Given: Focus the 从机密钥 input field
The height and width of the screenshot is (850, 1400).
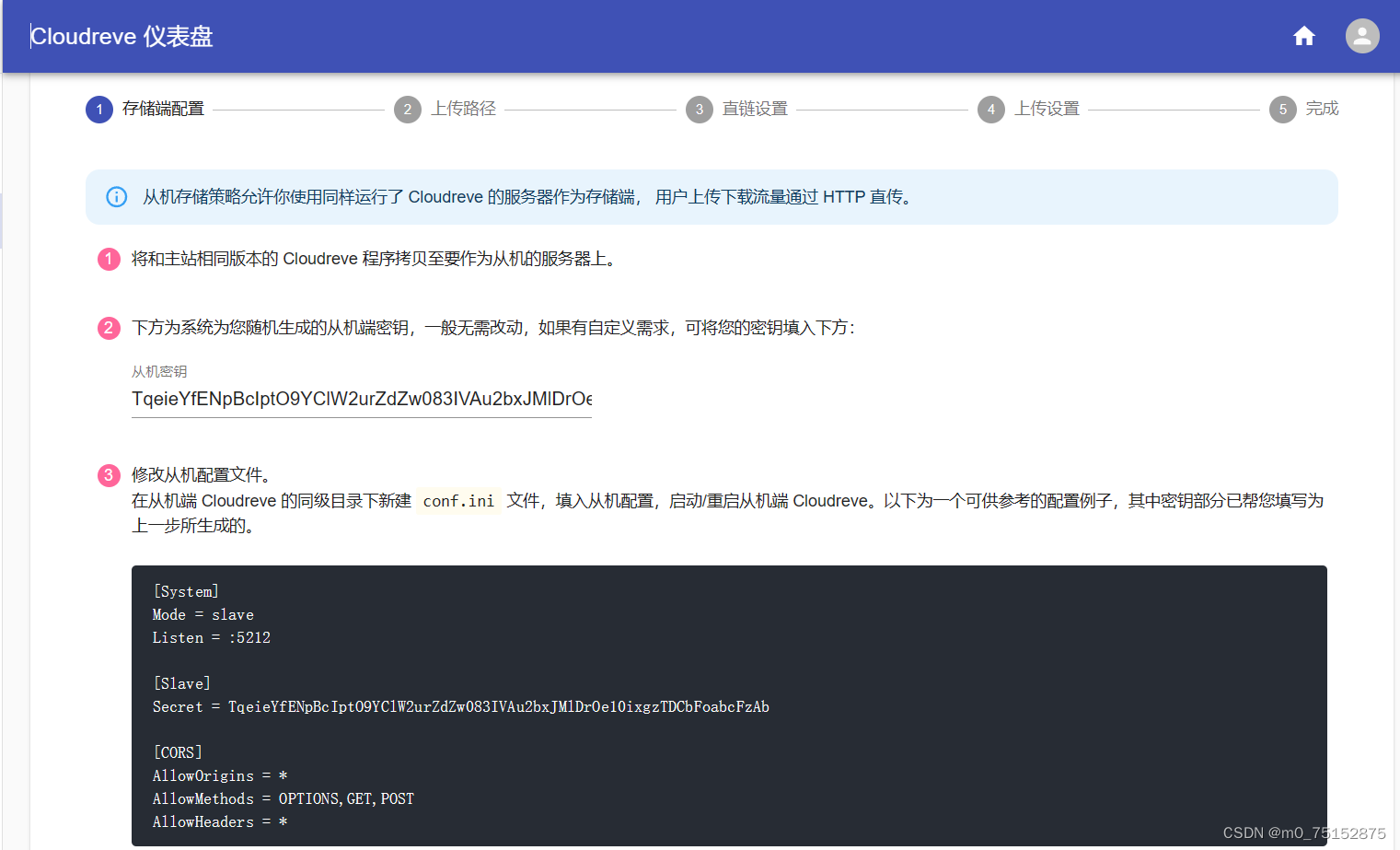Looking at the screenshot, I should [x=362, y=399].
